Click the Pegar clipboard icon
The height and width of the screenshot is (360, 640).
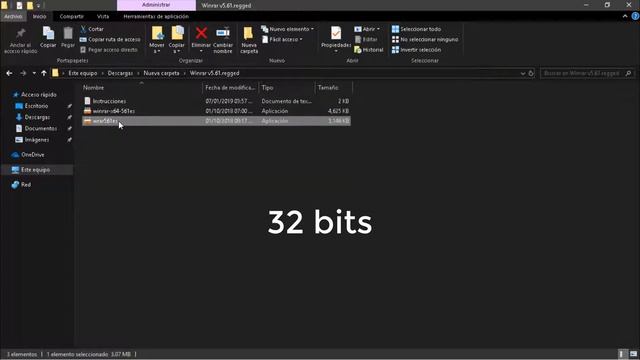[68, 38]
